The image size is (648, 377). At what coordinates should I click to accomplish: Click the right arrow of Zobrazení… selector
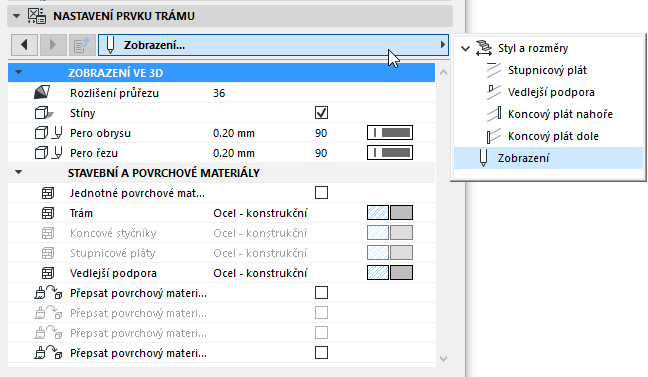tap(443, 44)
